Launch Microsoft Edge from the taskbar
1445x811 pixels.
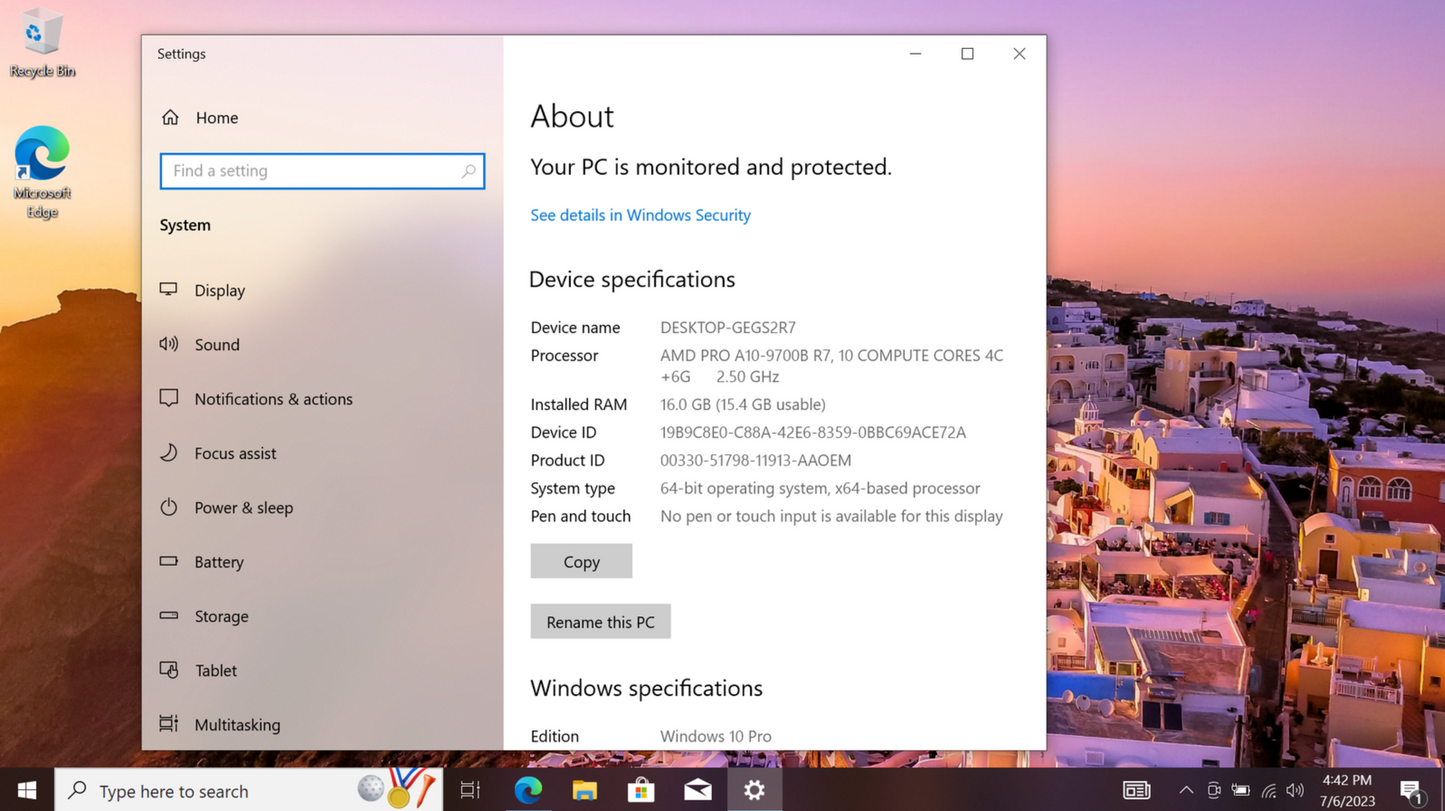(528, 789)
